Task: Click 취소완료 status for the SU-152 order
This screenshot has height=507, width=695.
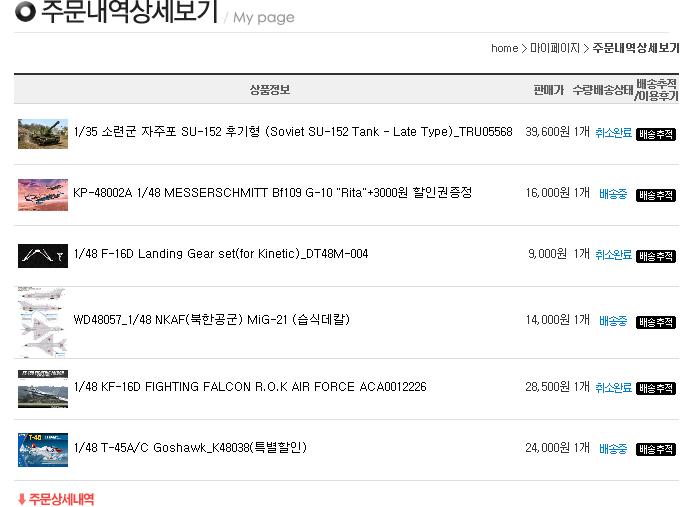Action: coord(613,133)
